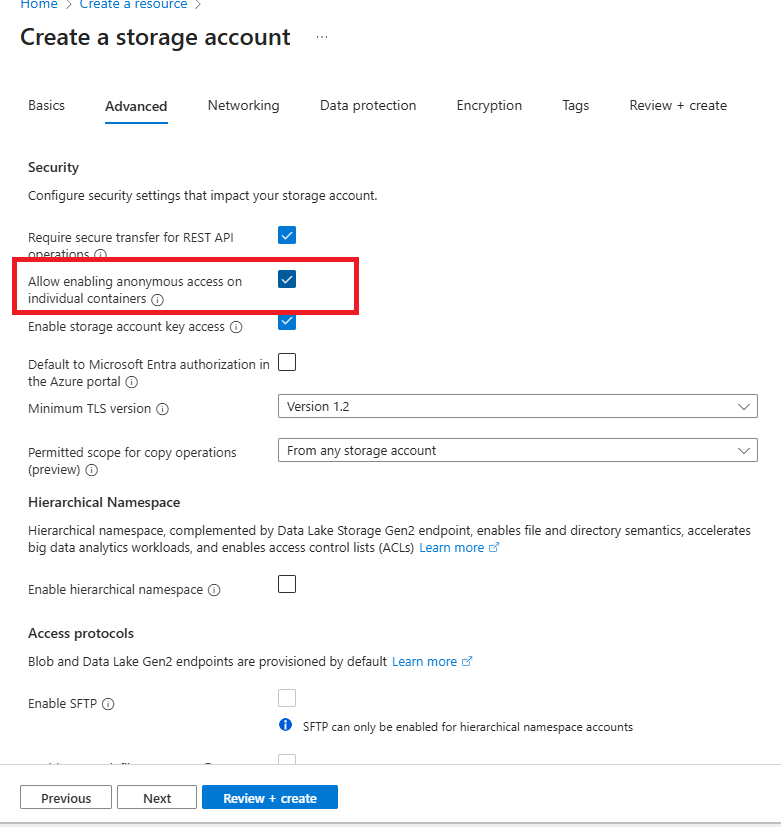
Task: Open the access protocols Learn more link
Action: 425,661
